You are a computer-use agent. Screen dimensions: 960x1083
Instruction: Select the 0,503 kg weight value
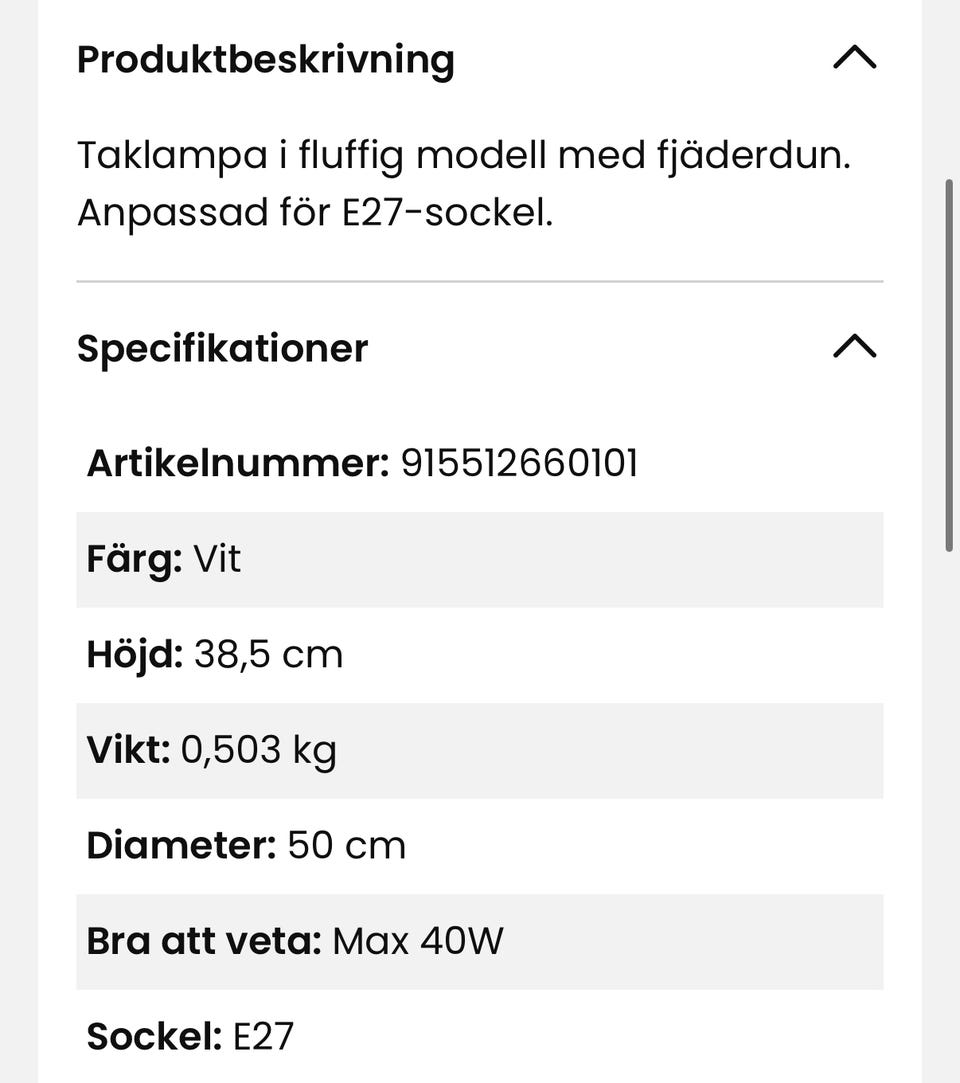click(x=258, y=750)
